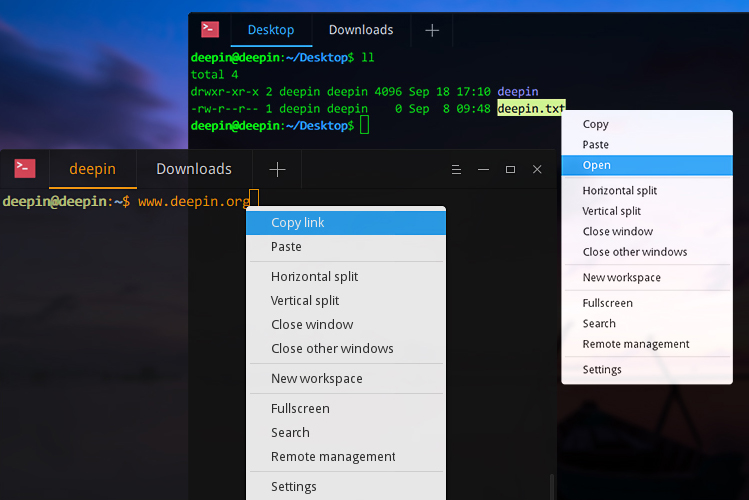Click the 'll' command text in back terminal

367,57
